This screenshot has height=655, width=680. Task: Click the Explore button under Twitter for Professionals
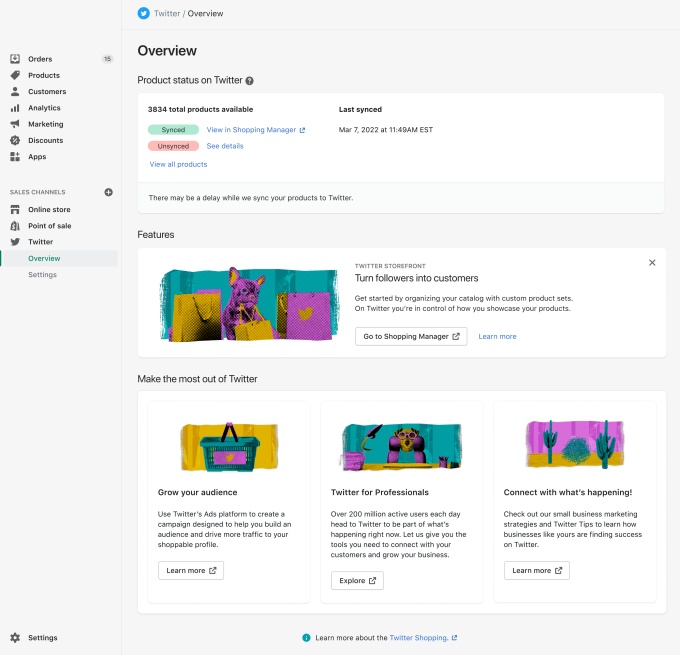pos(357,580)
